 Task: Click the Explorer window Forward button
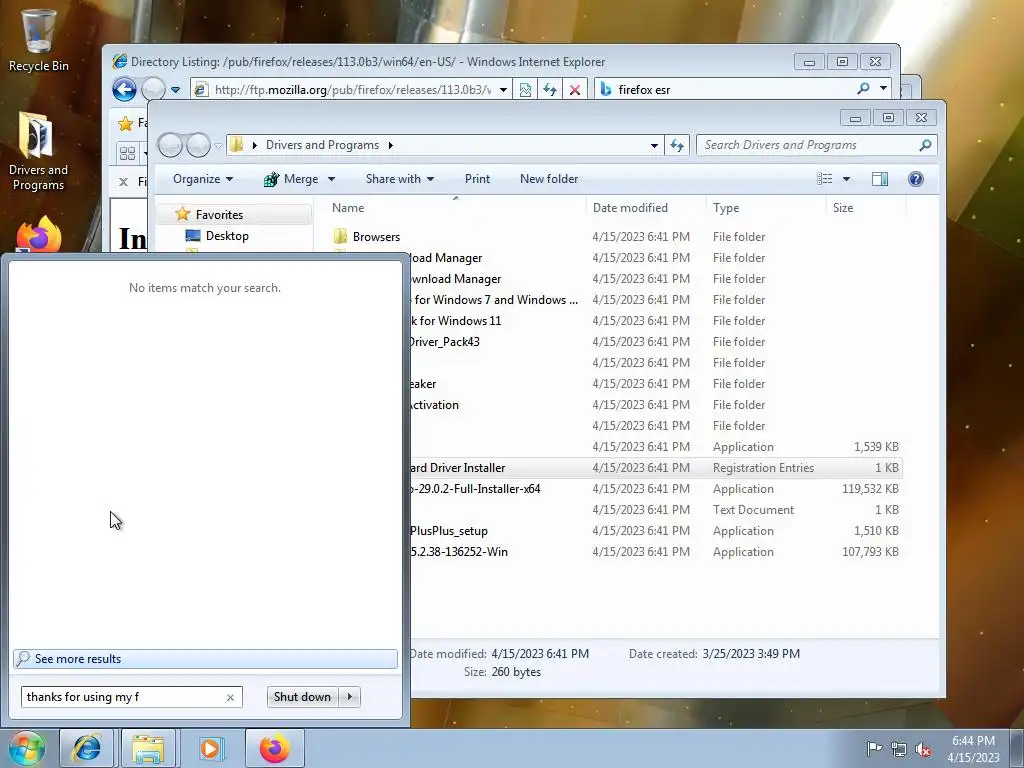click(199, 145)
